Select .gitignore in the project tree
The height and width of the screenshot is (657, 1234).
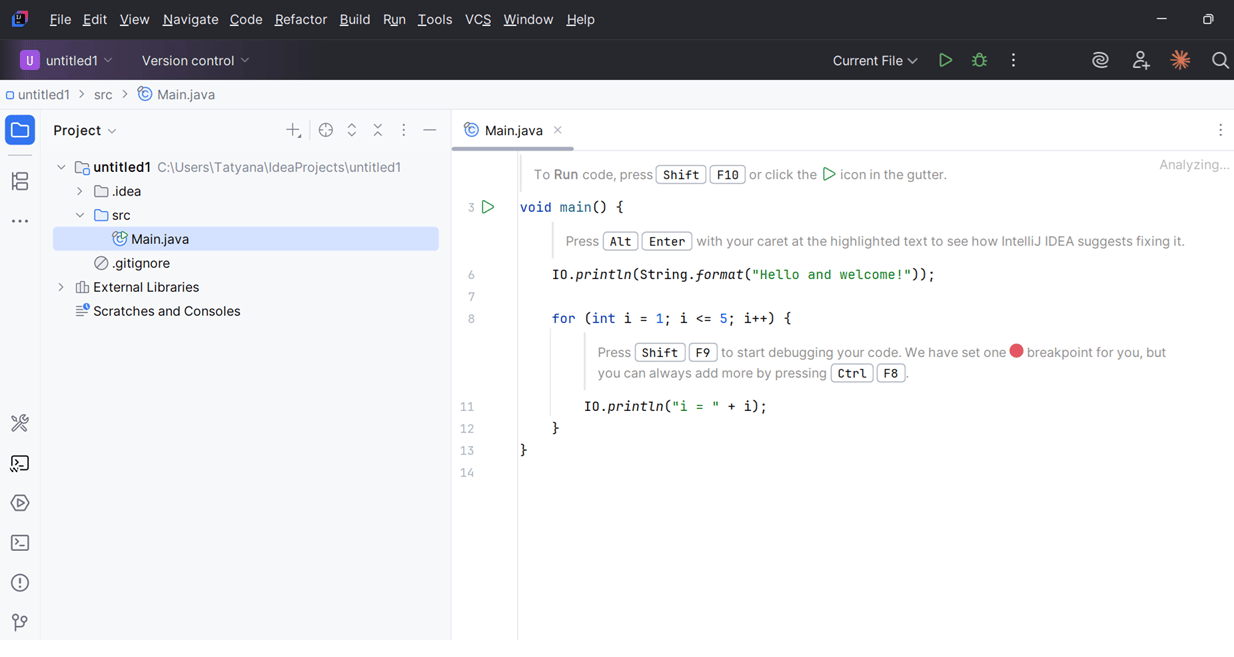141,263
